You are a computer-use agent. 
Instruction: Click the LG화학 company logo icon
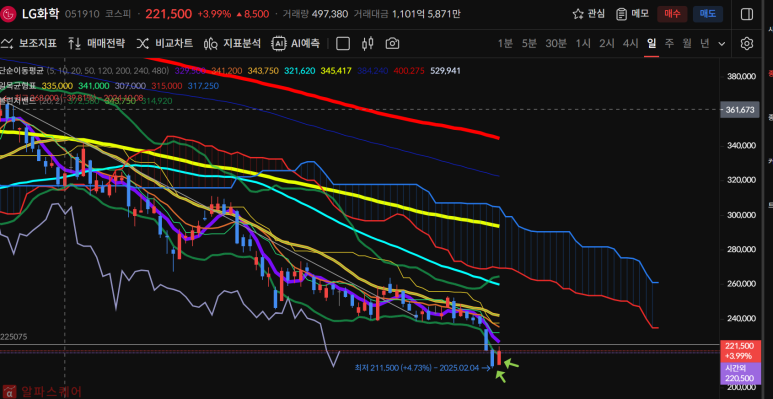7,14
